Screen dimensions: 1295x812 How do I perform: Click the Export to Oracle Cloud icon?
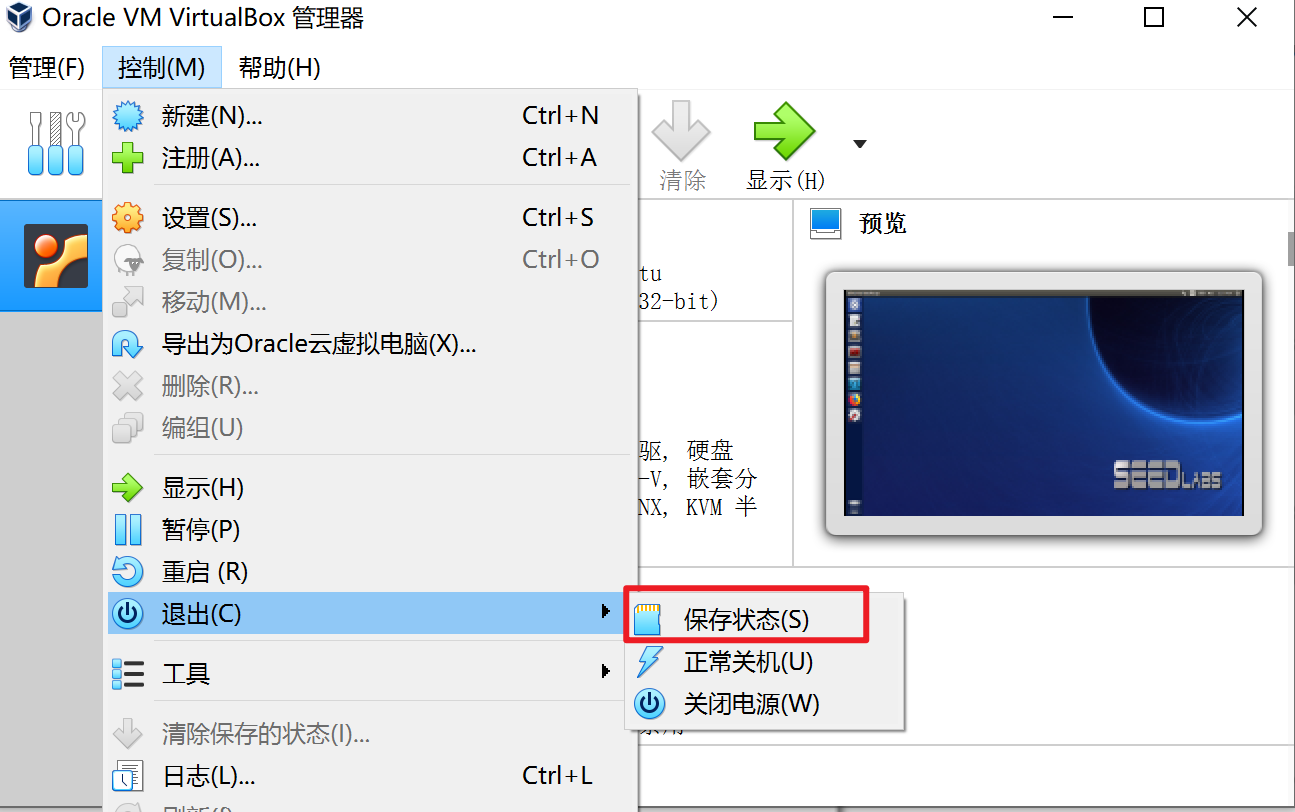point(128,345)
